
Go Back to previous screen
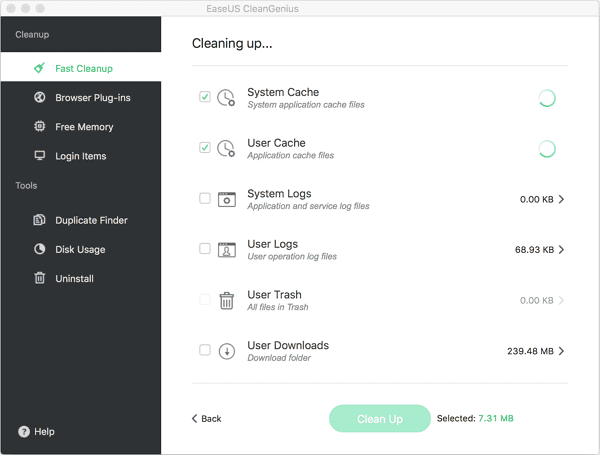[206, 419]
